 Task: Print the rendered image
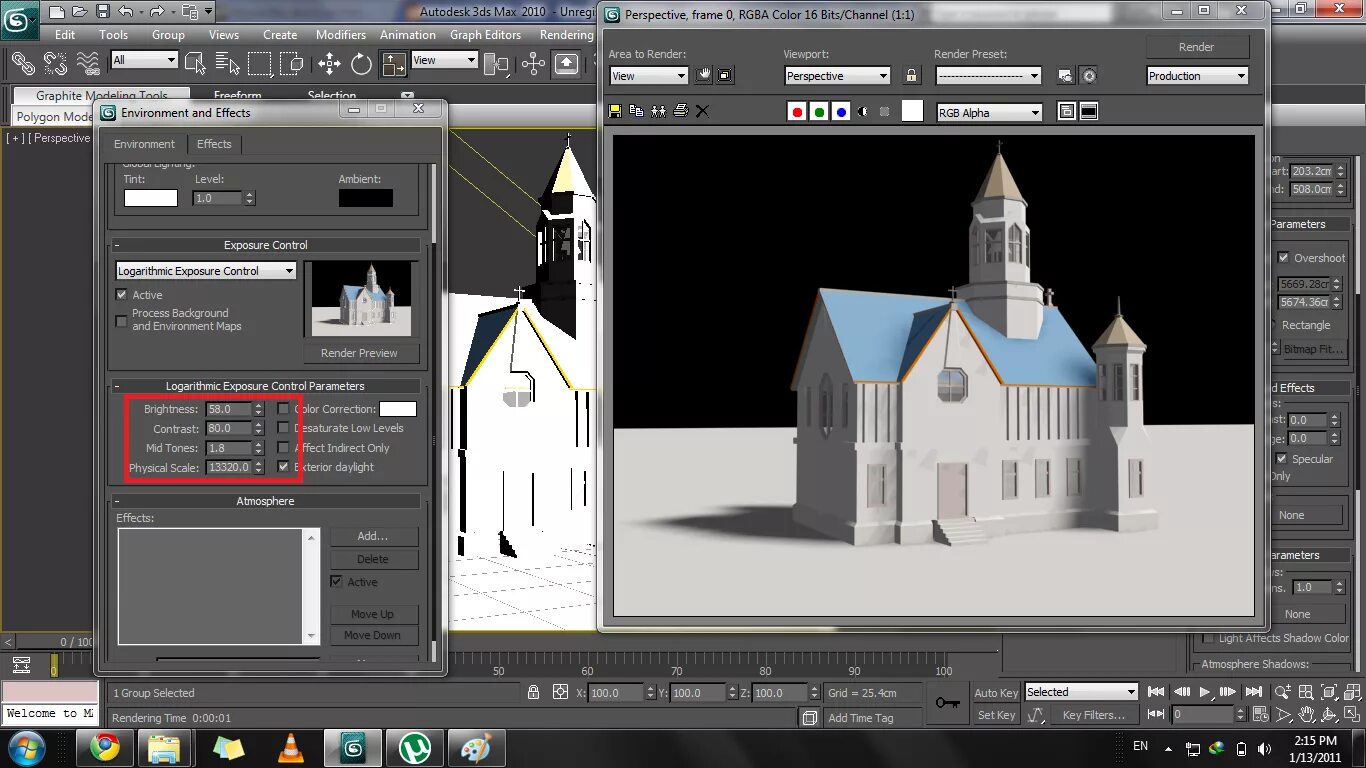click(681, 111)
